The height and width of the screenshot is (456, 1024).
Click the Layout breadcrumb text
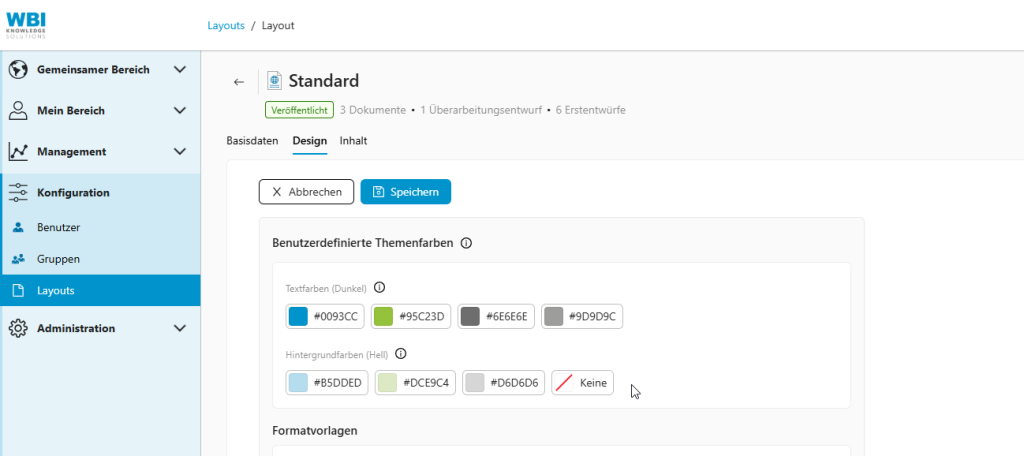278,25
